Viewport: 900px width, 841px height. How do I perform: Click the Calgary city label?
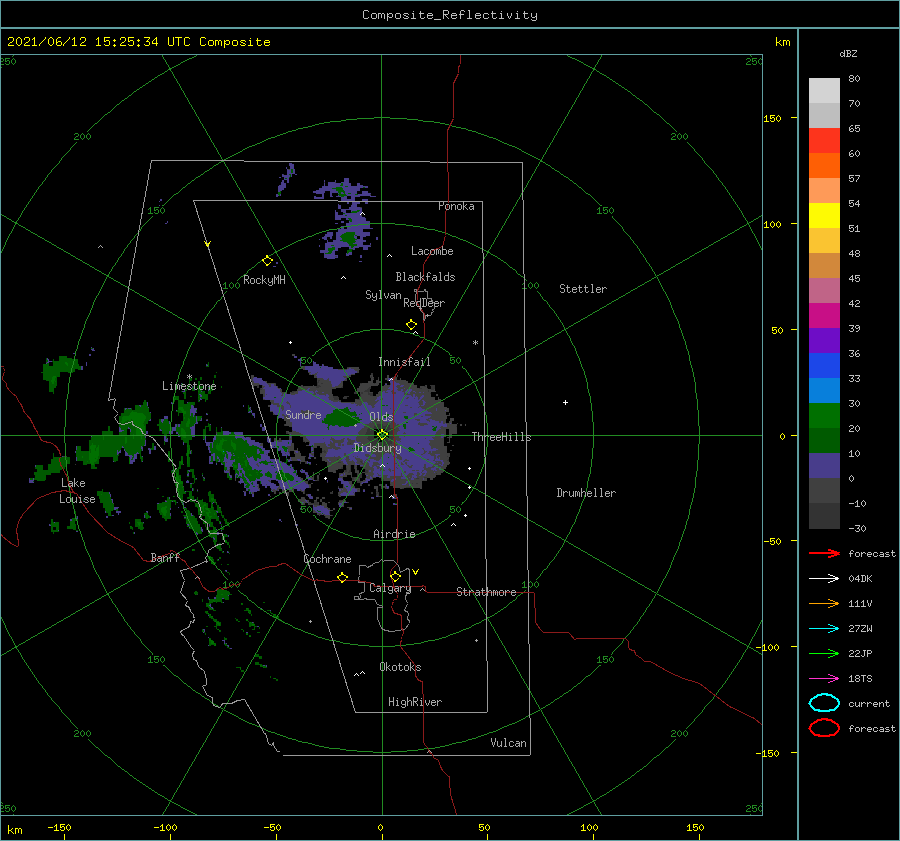click(390, 588)
